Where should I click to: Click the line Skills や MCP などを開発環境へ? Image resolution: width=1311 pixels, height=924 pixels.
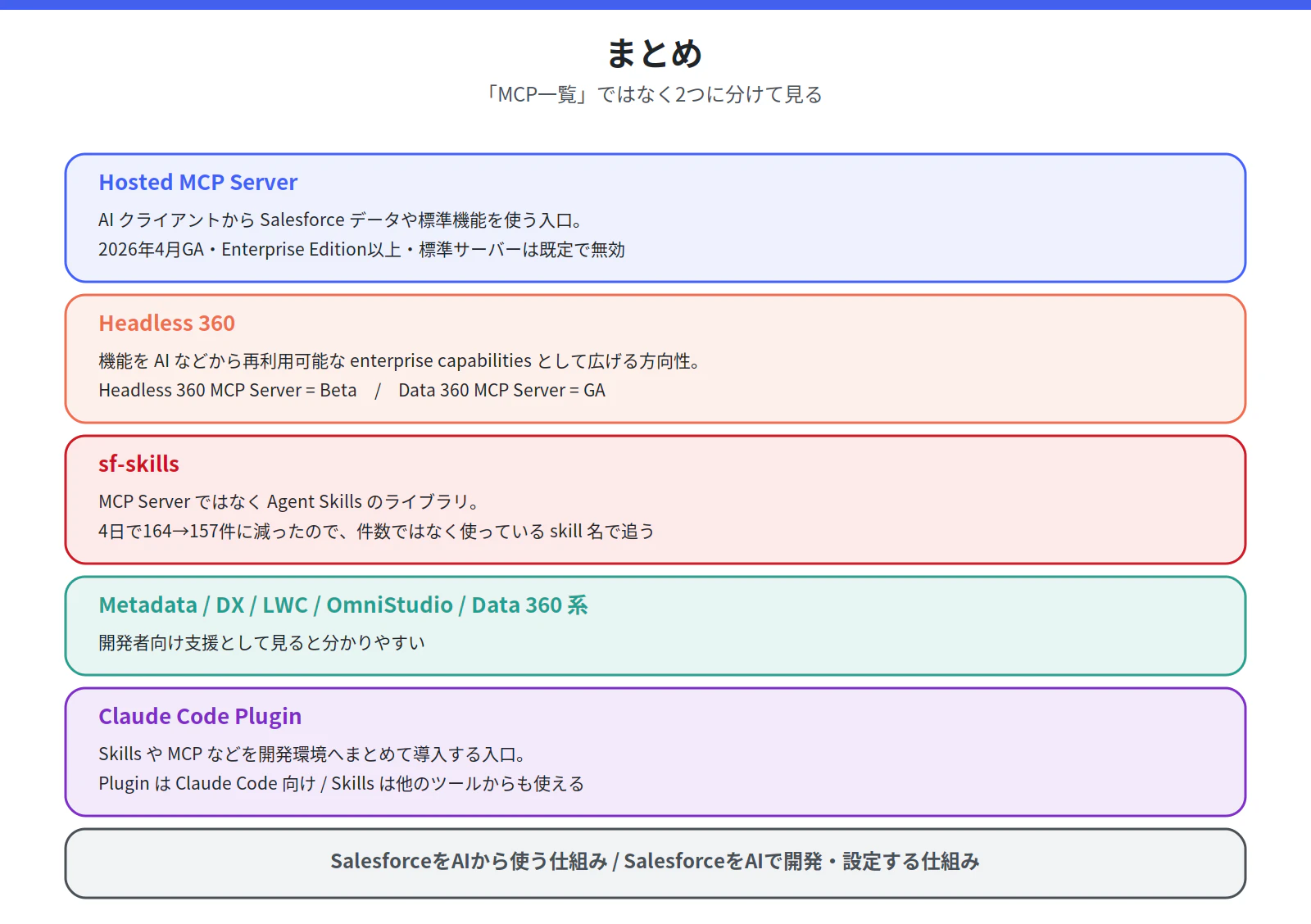click(x=311, y=754)
